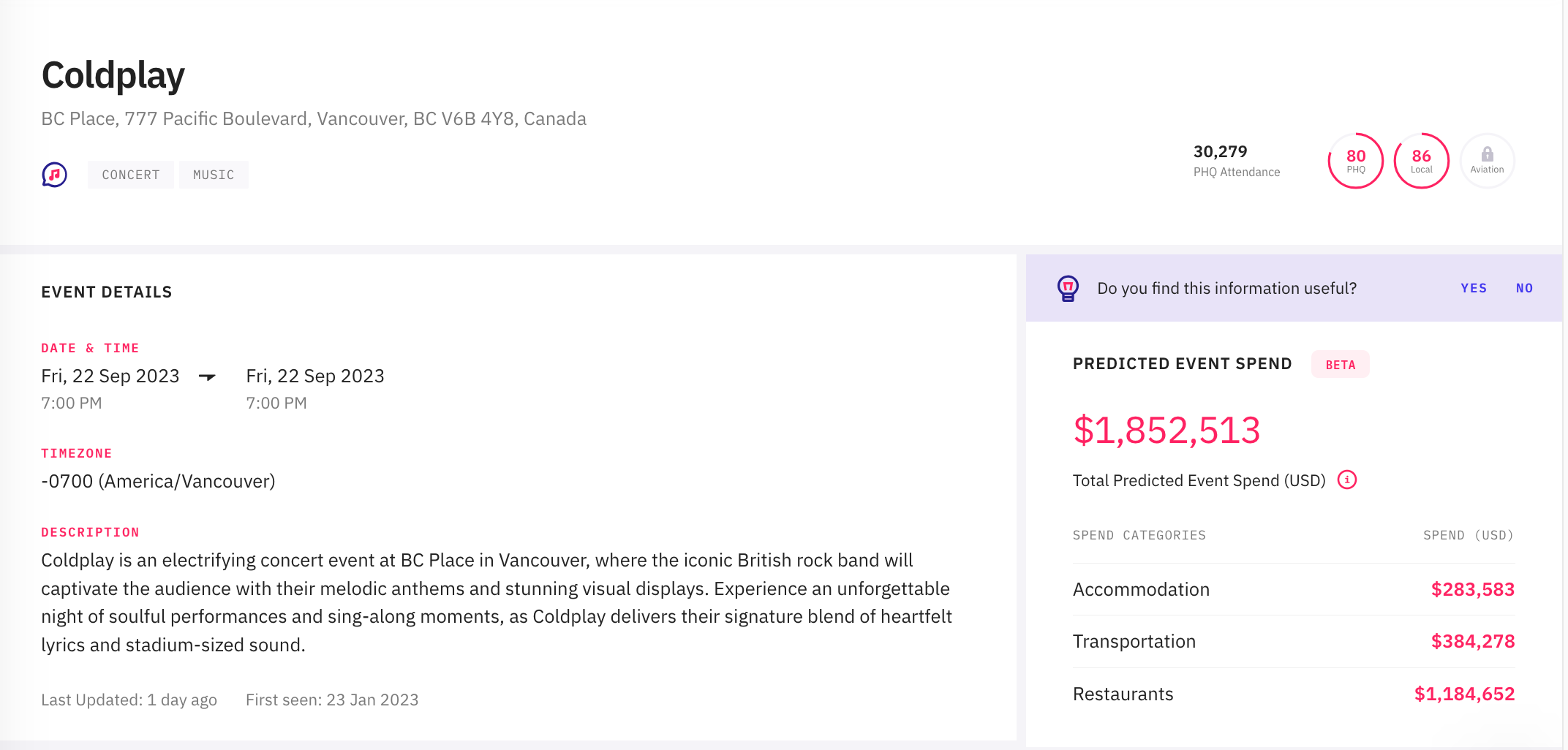Click the America/Vancouver timezone value
The width and height of the screenshot is (1568, 750).
(x=158, y=481)
